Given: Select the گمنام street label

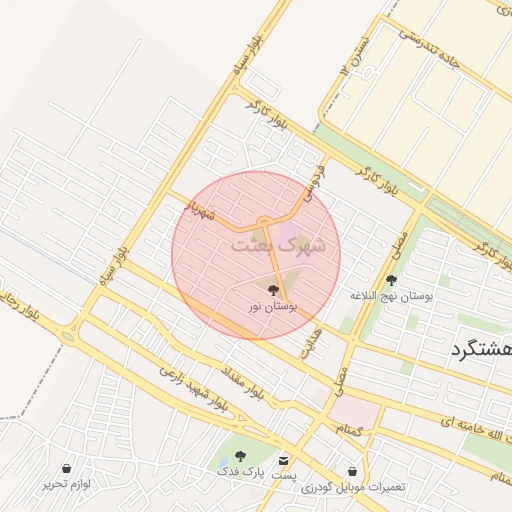Looking at the screenshot, I should click(349, 430).
